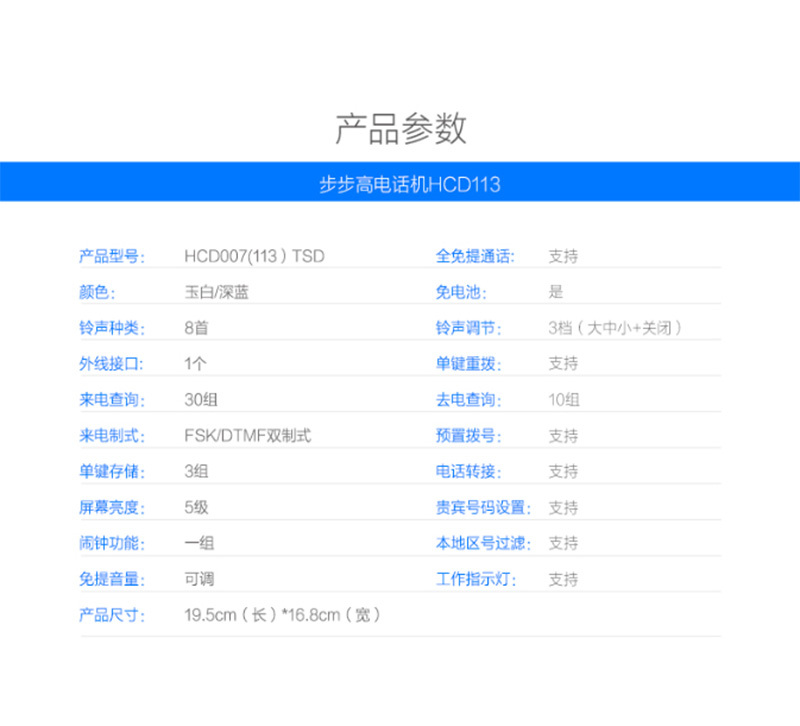Click the value 1个
The width and height of the screenshot is (800, 726).
195,364
